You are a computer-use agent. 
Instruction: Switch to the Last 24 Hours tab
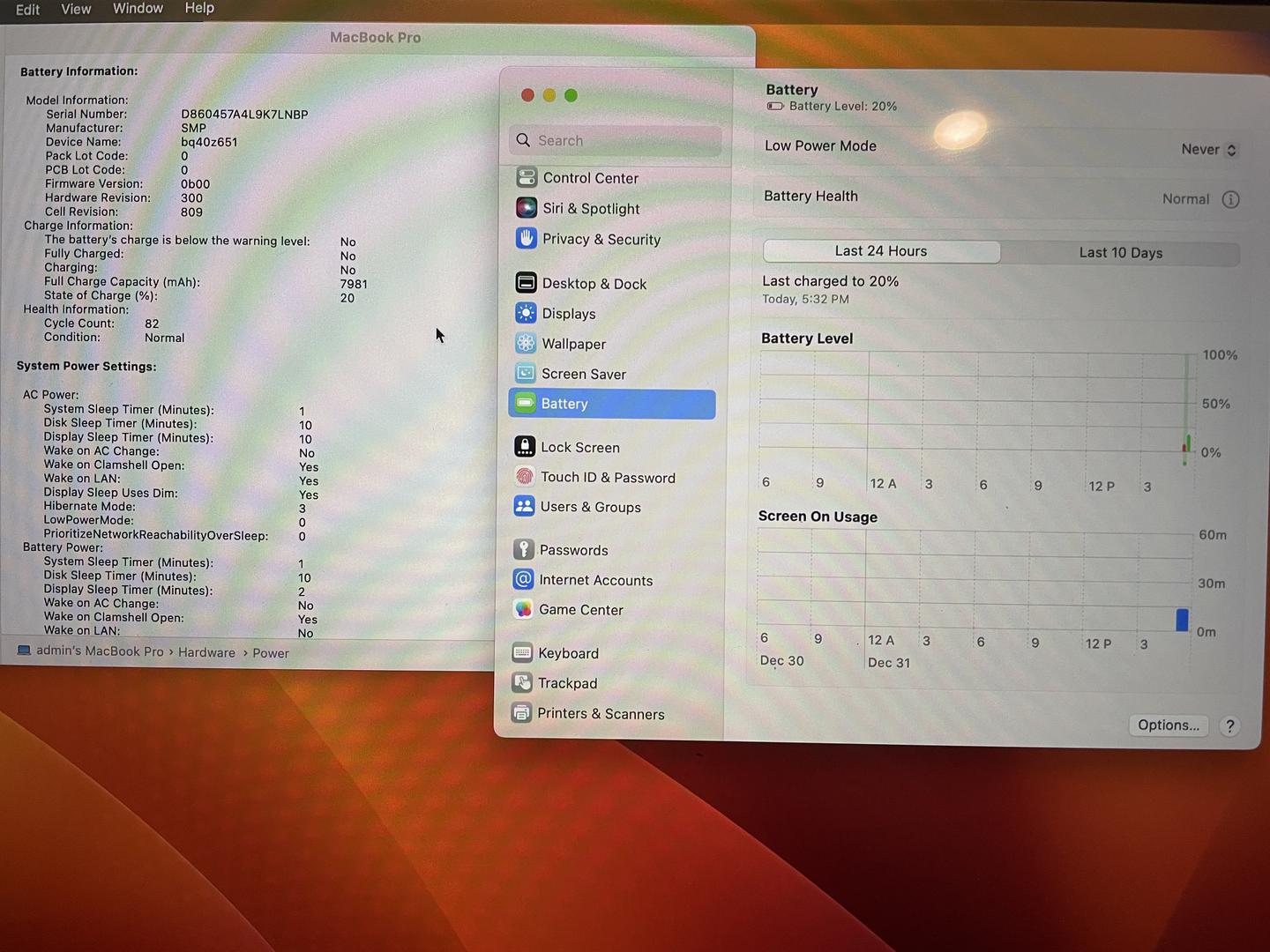[x=881, y=251]
